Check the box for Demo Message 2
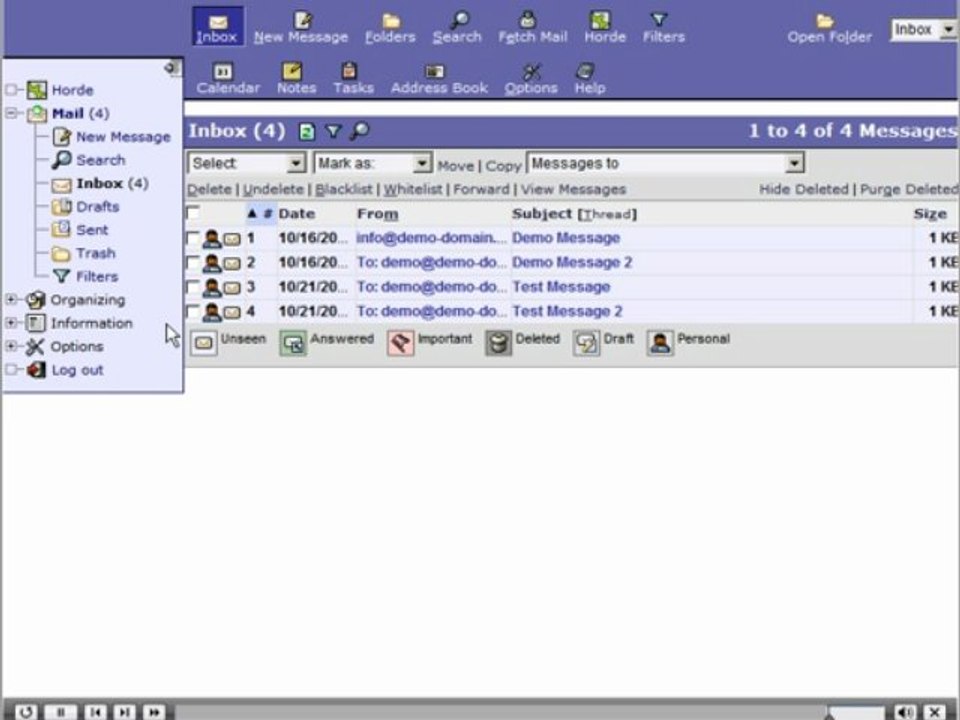 tap(193, 263)
